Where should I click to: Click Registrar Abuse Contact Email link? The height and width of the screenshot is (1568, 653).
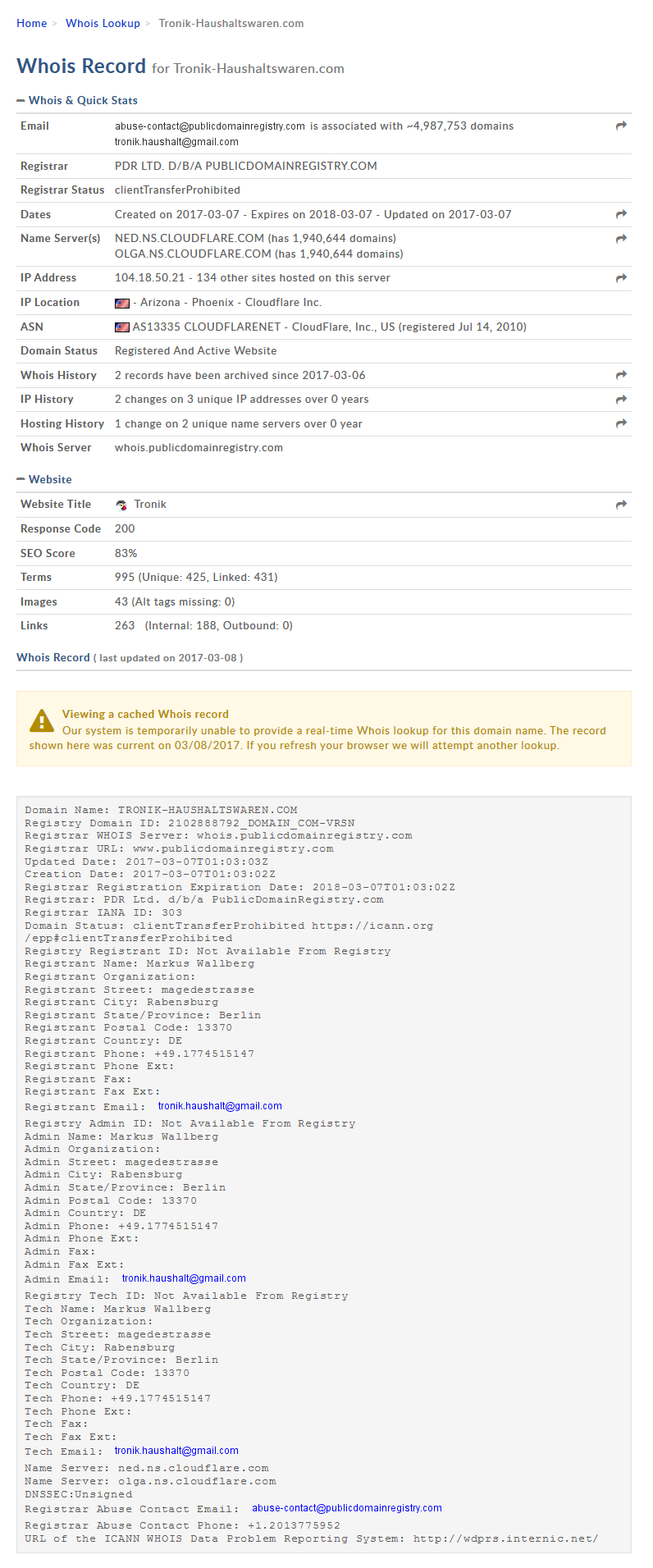(x=347, y=1508)
